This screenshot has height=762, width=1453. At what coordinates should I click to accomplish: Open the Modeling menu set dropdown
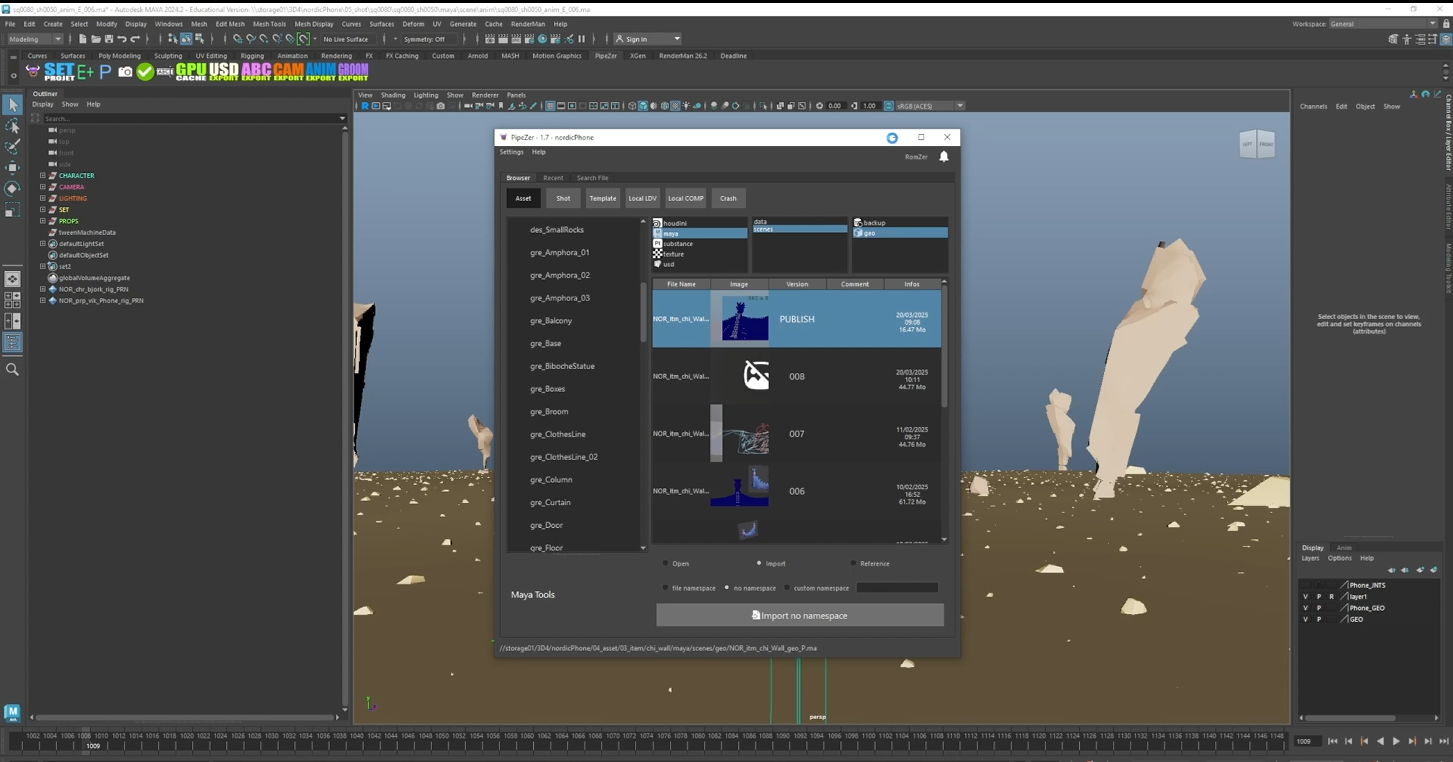point(36,39)
